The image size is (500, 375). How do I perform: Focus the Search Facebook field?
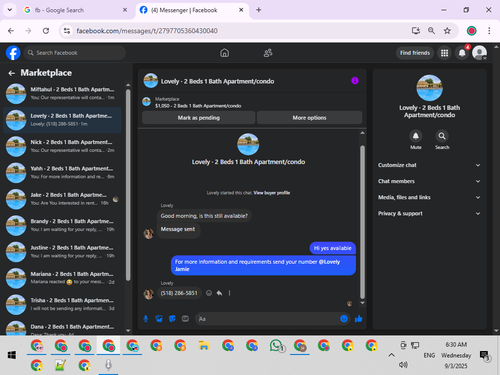pos(75,53)
